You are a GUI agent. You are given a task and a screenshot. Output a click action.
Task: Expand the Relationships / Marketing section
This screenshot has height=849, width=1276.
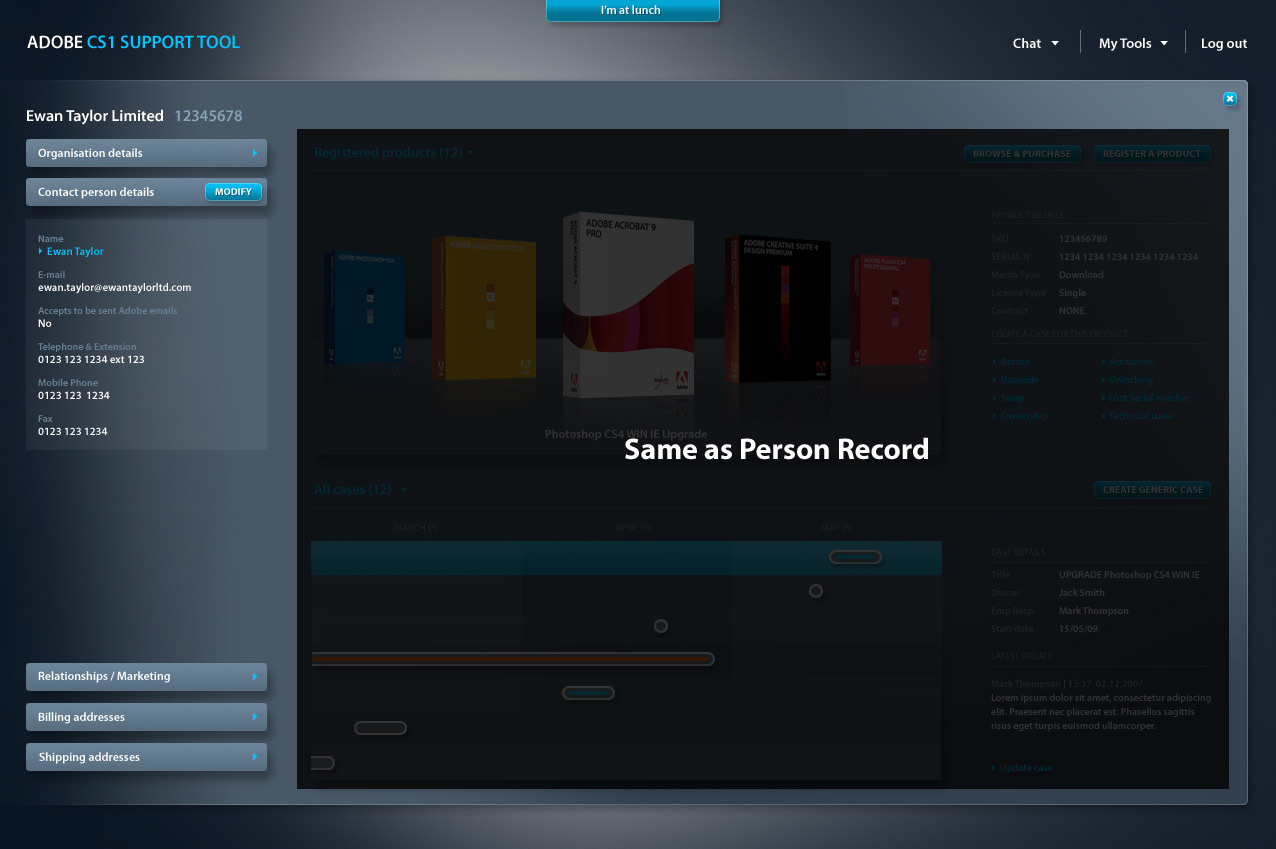click(x=146, y=677)
